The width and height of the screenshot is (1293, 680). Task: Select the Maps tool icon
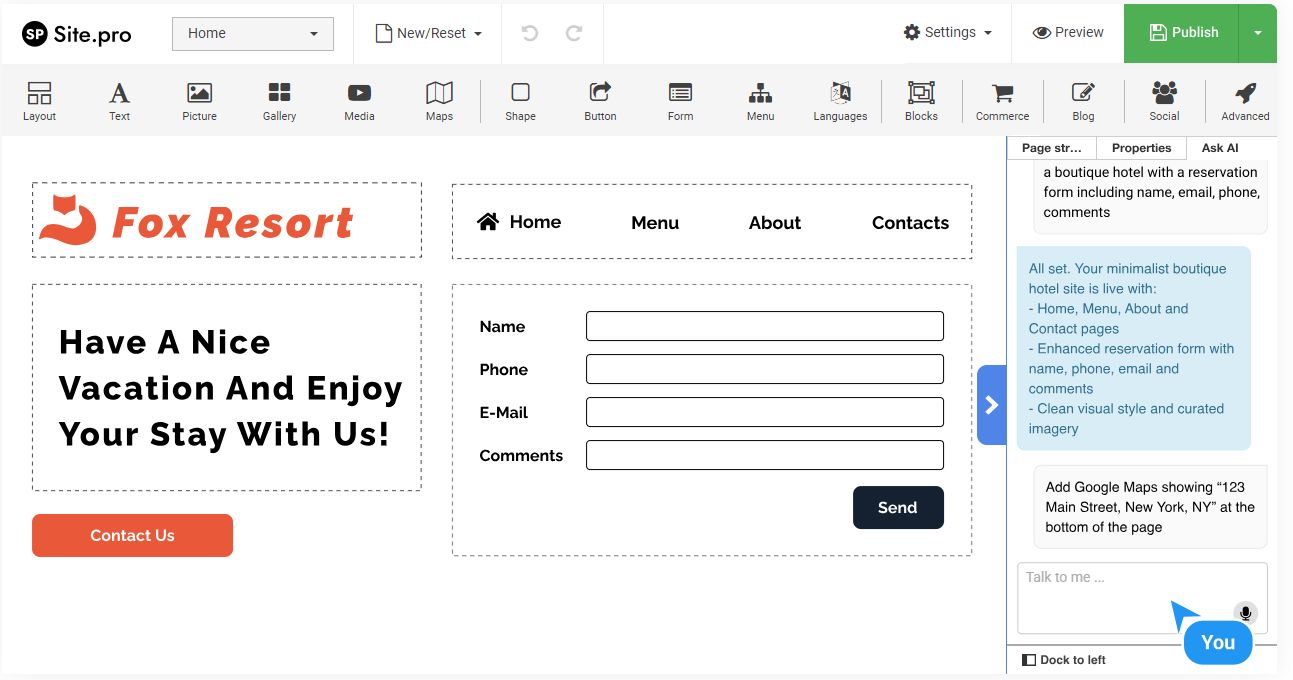pos(439,101)
